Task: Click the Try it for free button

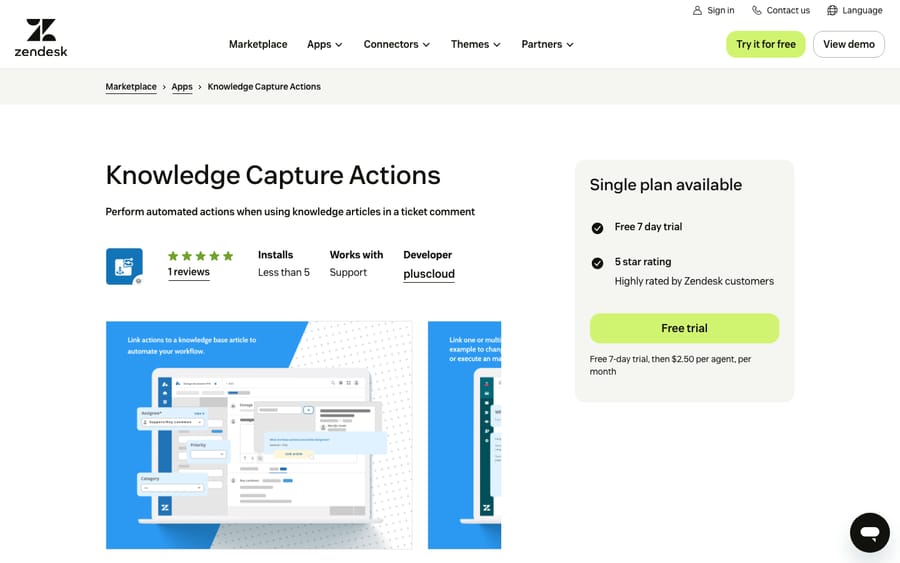Action: pos(766,44)
